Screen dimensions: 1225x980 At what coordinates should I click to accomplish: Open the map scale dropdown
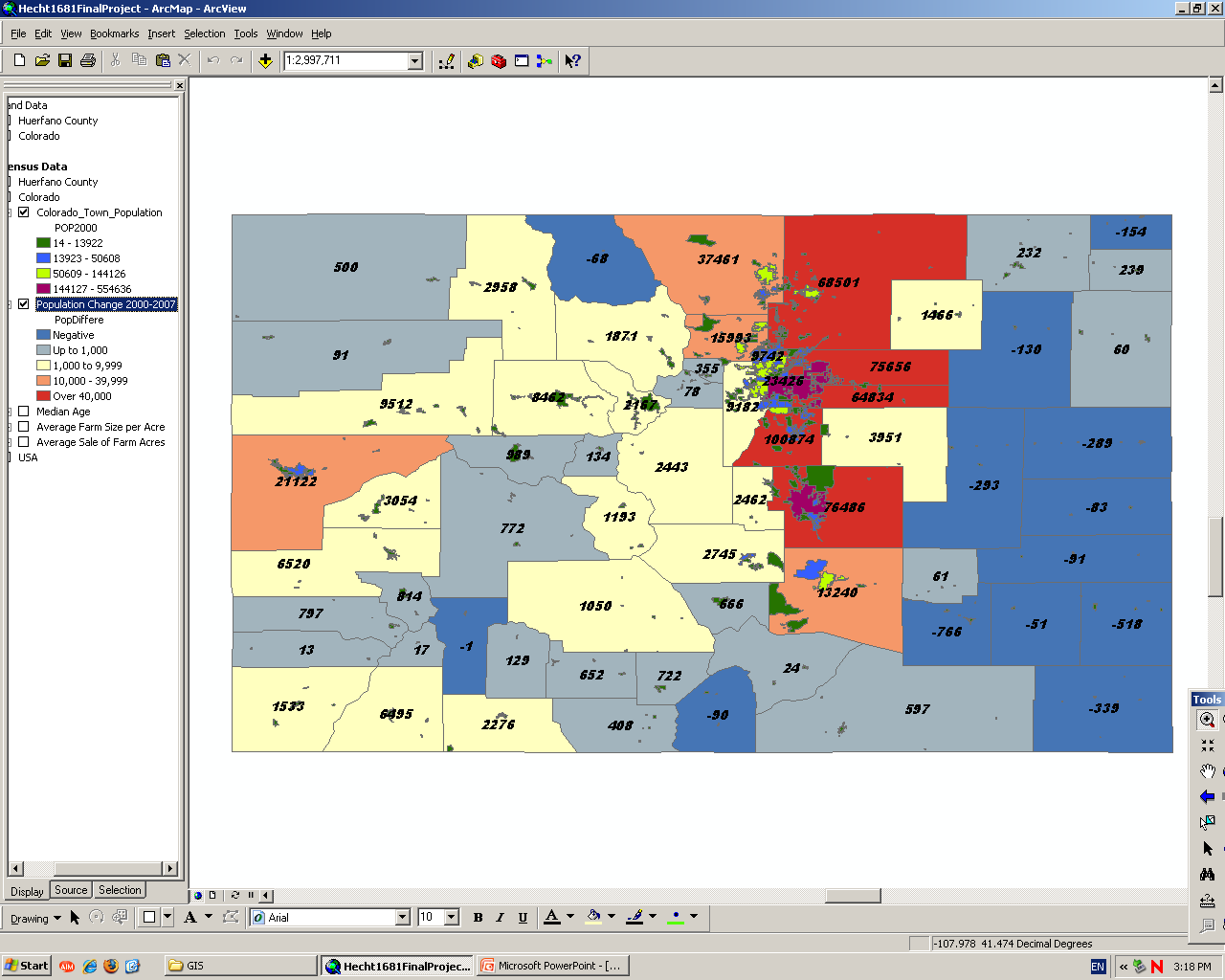415,60
